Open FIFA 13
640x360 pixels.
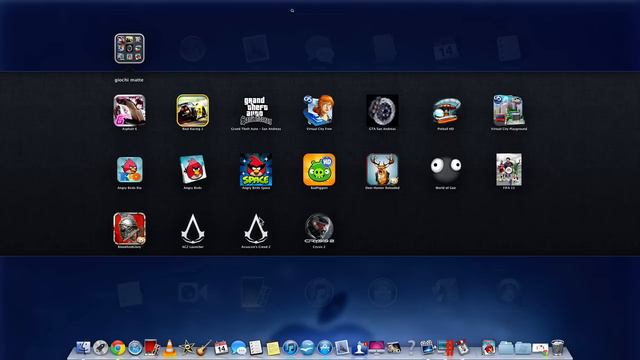[x=509, y=170]
